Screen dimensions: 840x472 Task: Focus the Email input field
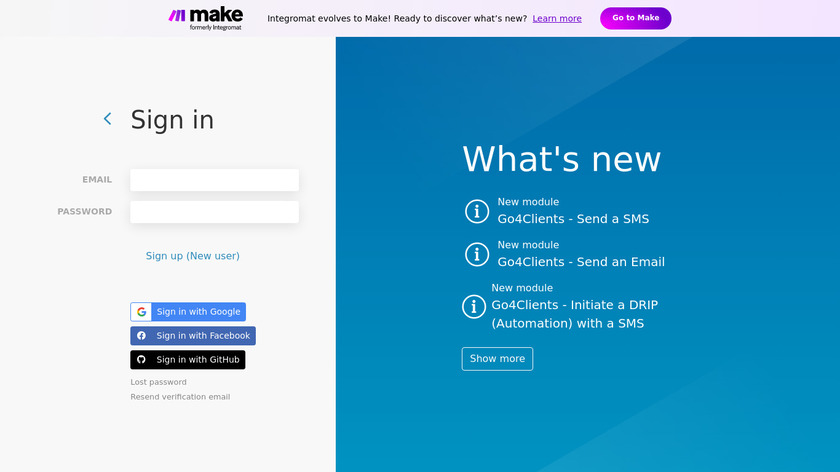(x=214, y=180)
